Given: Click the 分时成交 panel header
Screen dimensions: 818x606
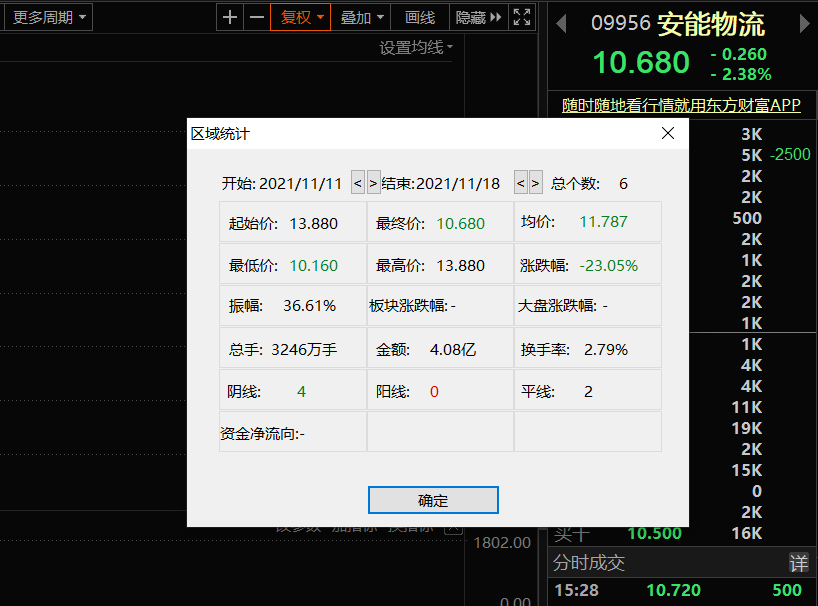Looking at the screenshot, I should tap(590, 563).
